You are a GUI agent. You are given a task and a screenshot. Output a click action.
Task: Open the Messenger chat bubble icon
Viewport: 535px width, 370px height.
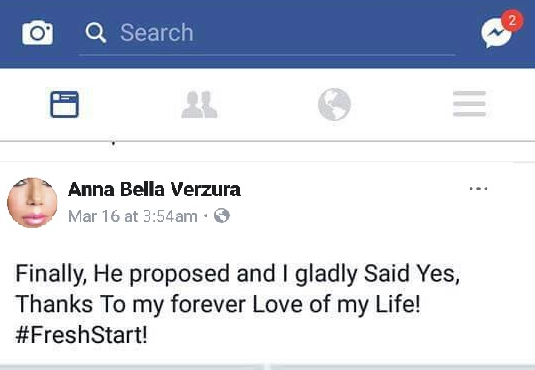pyautogui.click(x=496, y=33)
